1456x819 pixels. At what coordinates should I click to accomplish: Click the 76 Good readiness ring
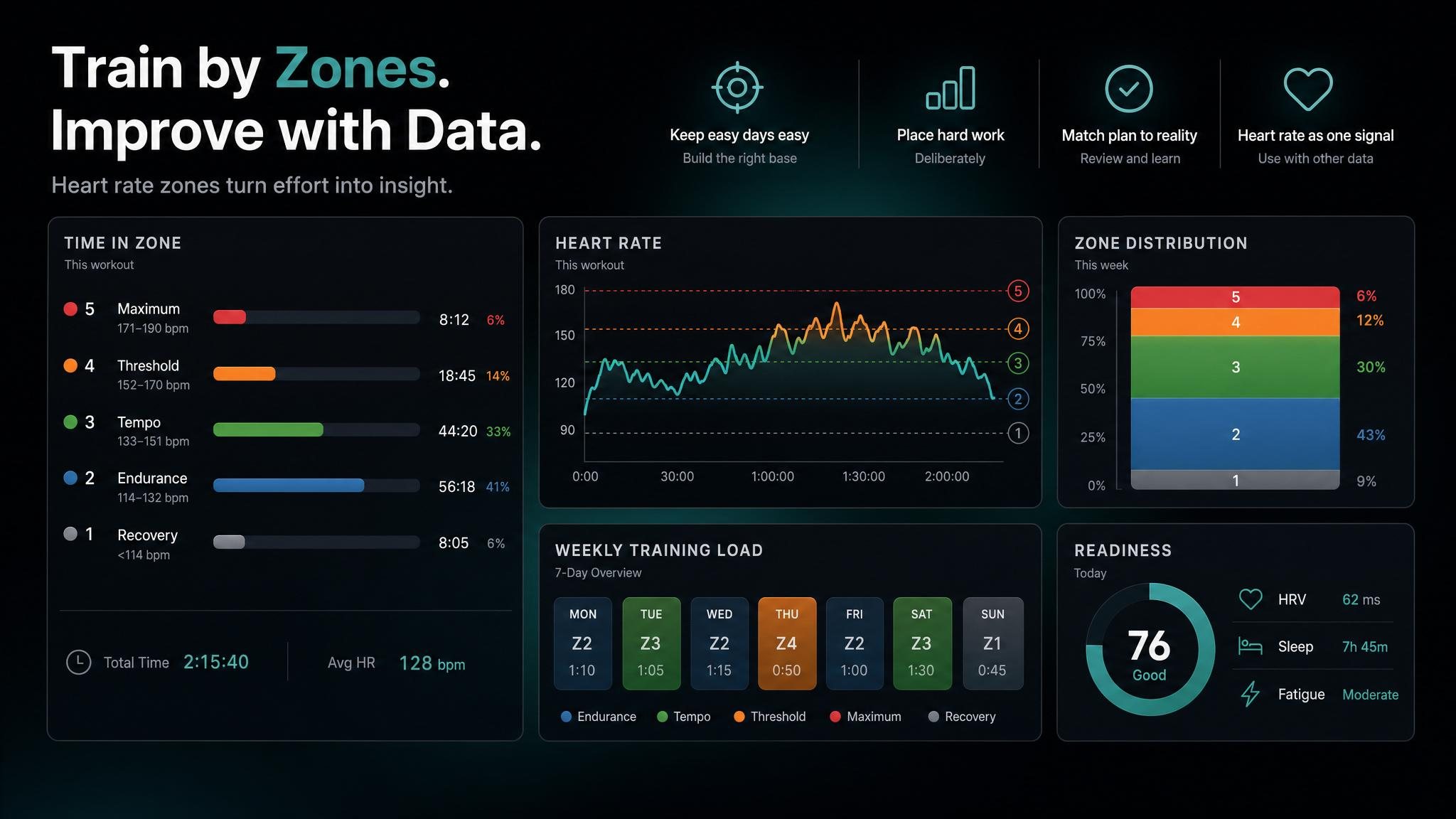pyautogui.click(x=1150, y=650)
